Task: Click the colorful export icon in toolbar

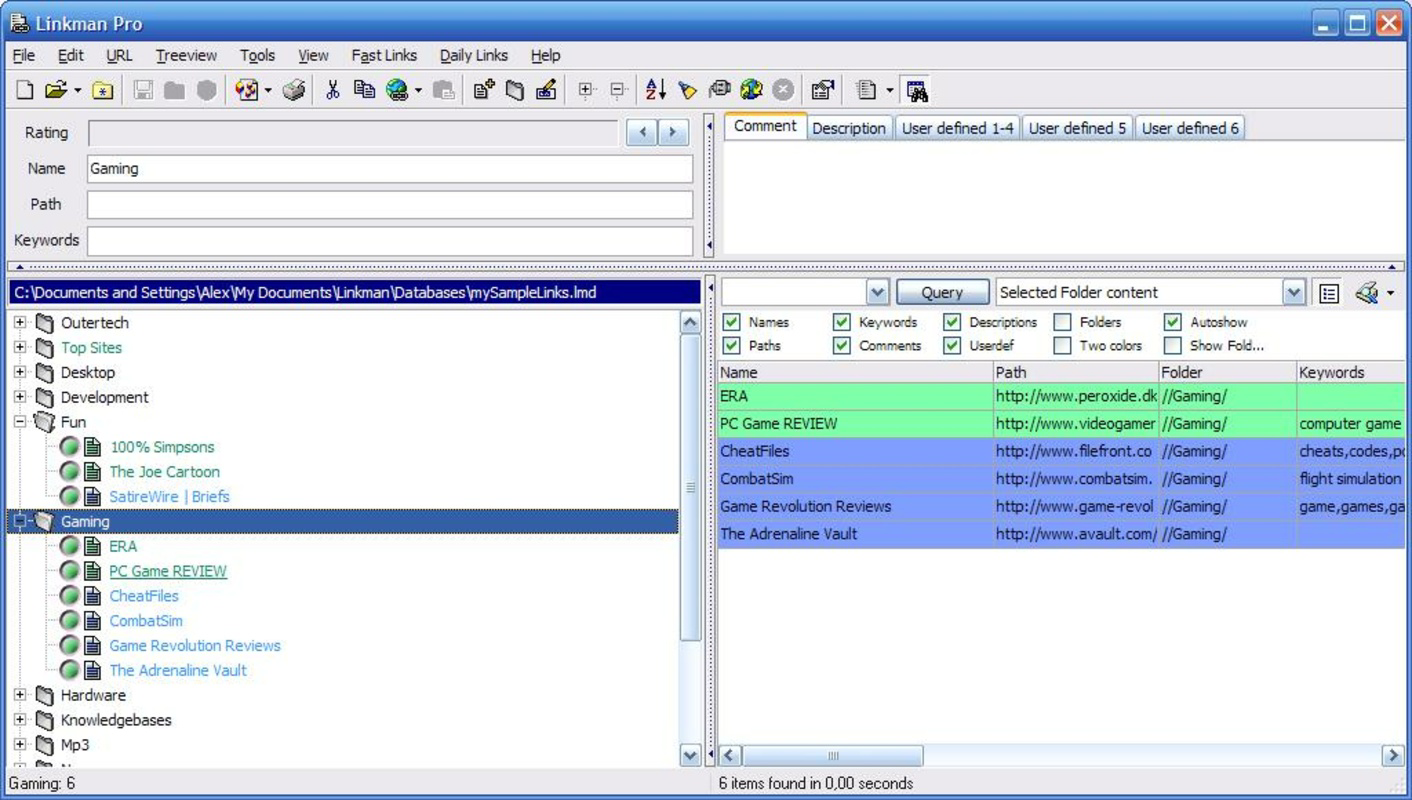Action: point(246,90)
